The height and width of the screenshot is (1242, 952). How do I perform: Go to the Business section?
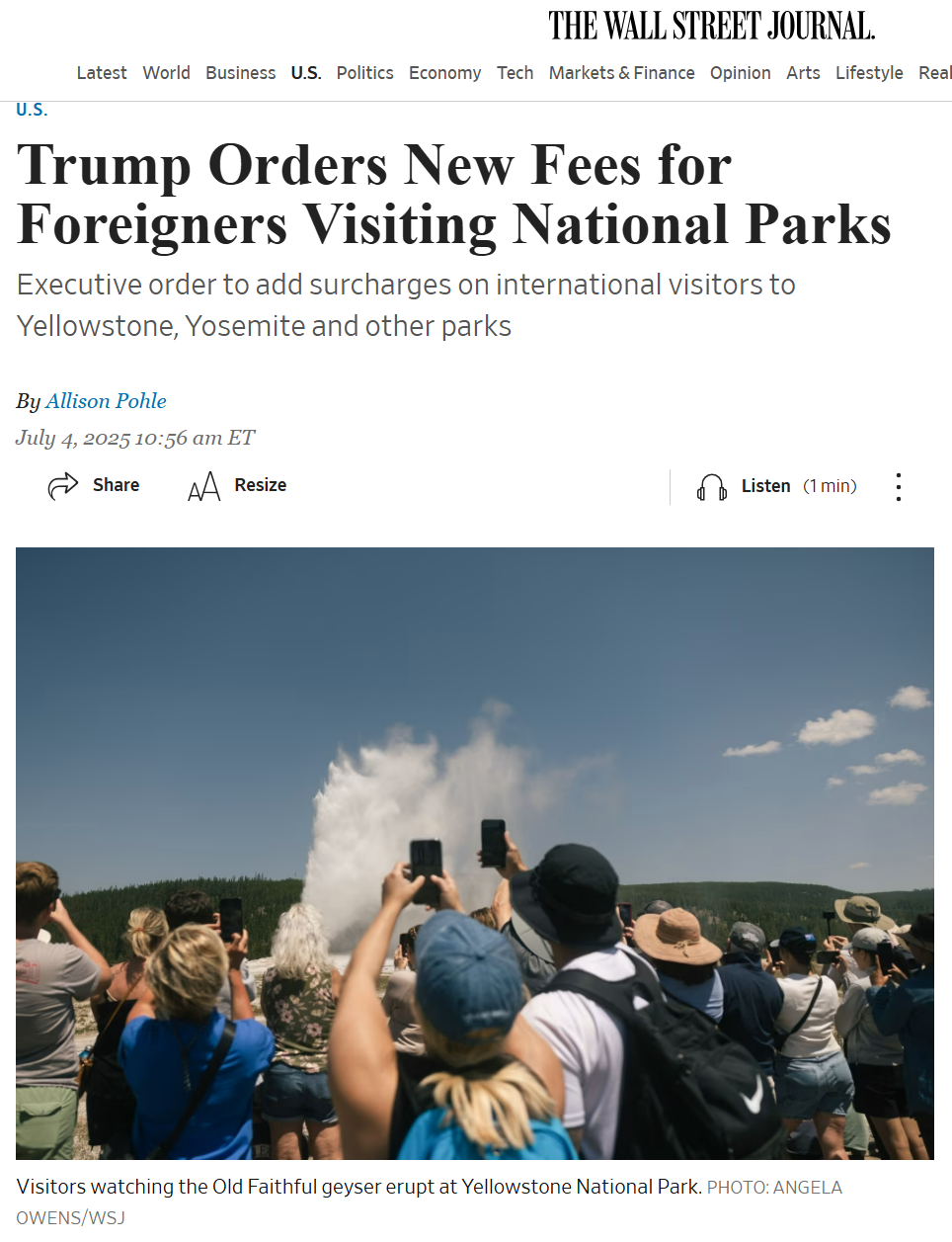pos(241,73)
